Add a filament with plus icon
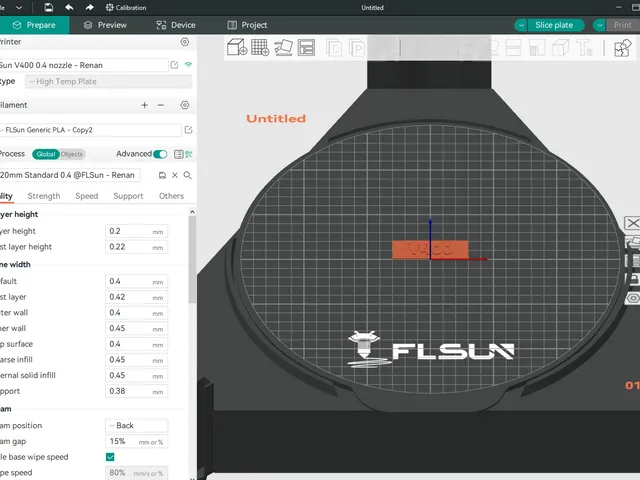Viewport: 640px width, 480px height. click(x=144, y=105)
